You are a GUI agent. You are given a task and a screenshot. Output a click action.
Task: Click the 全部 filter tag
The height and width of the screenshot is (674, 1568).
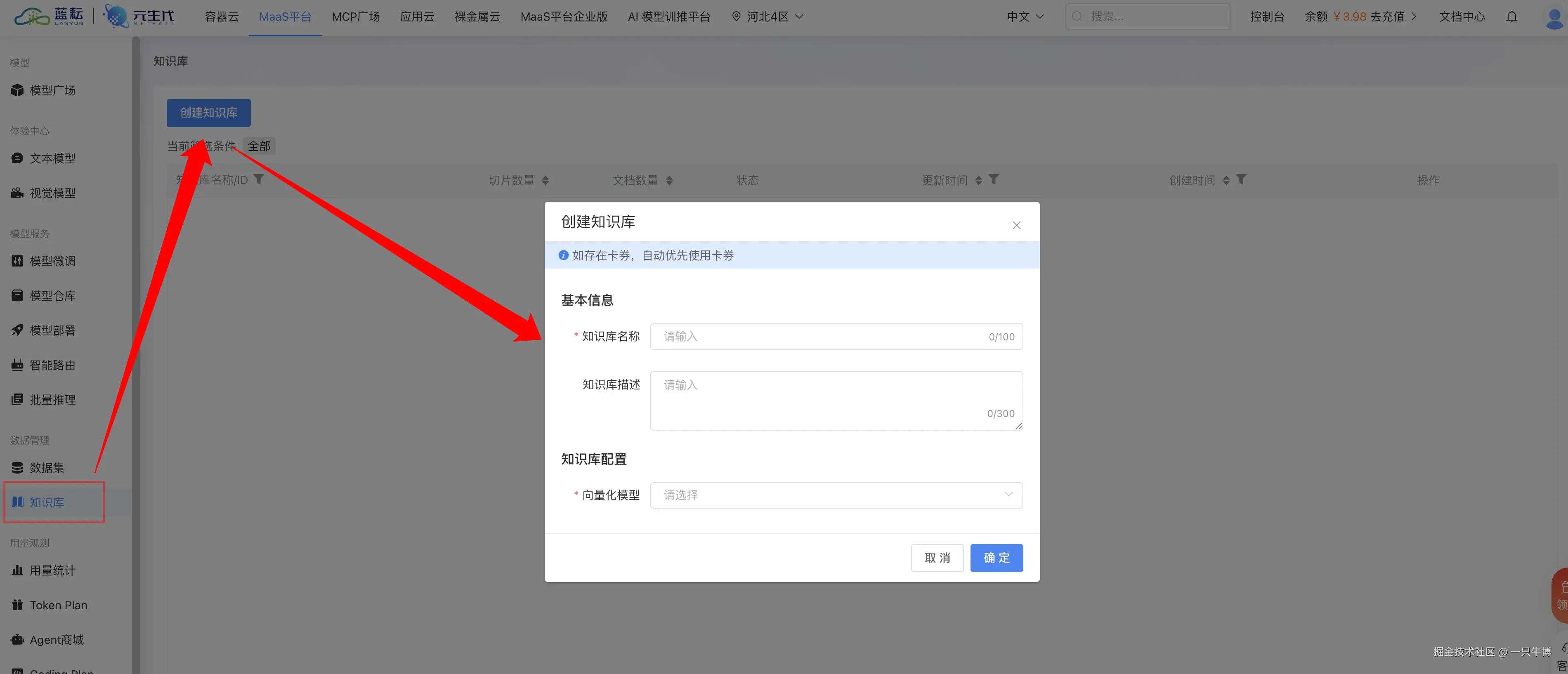(x=259, y=146)
